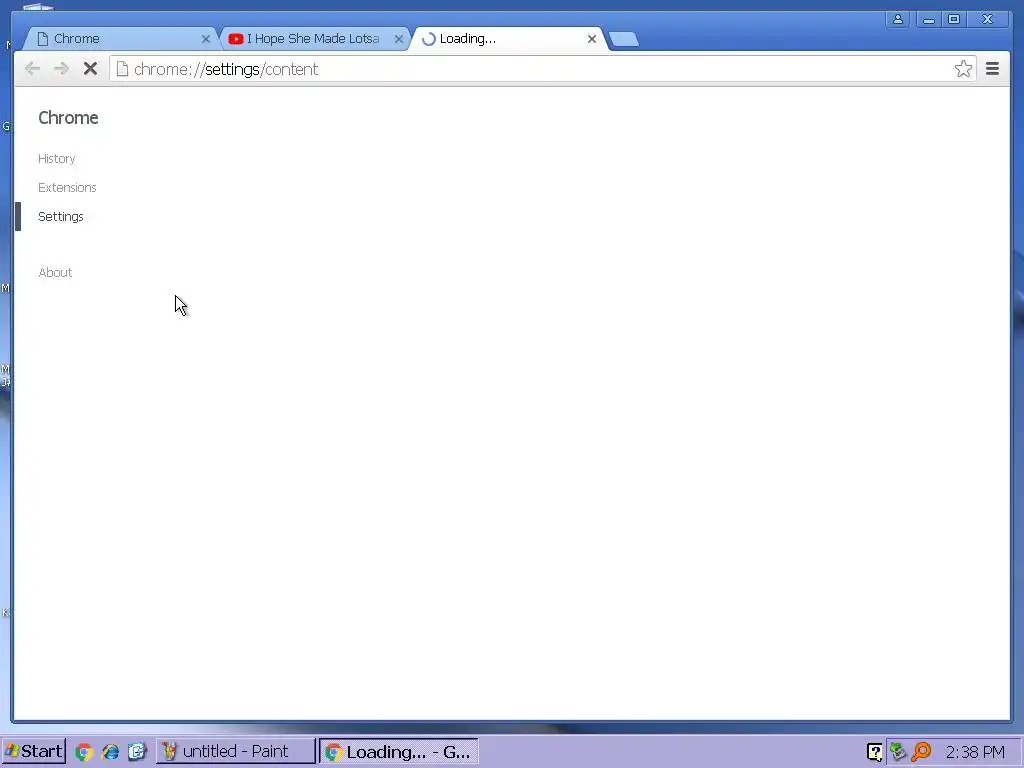Open About in the sidebar
The height and width of the screenshot is (768, 1024).
[x=56, y=272]
